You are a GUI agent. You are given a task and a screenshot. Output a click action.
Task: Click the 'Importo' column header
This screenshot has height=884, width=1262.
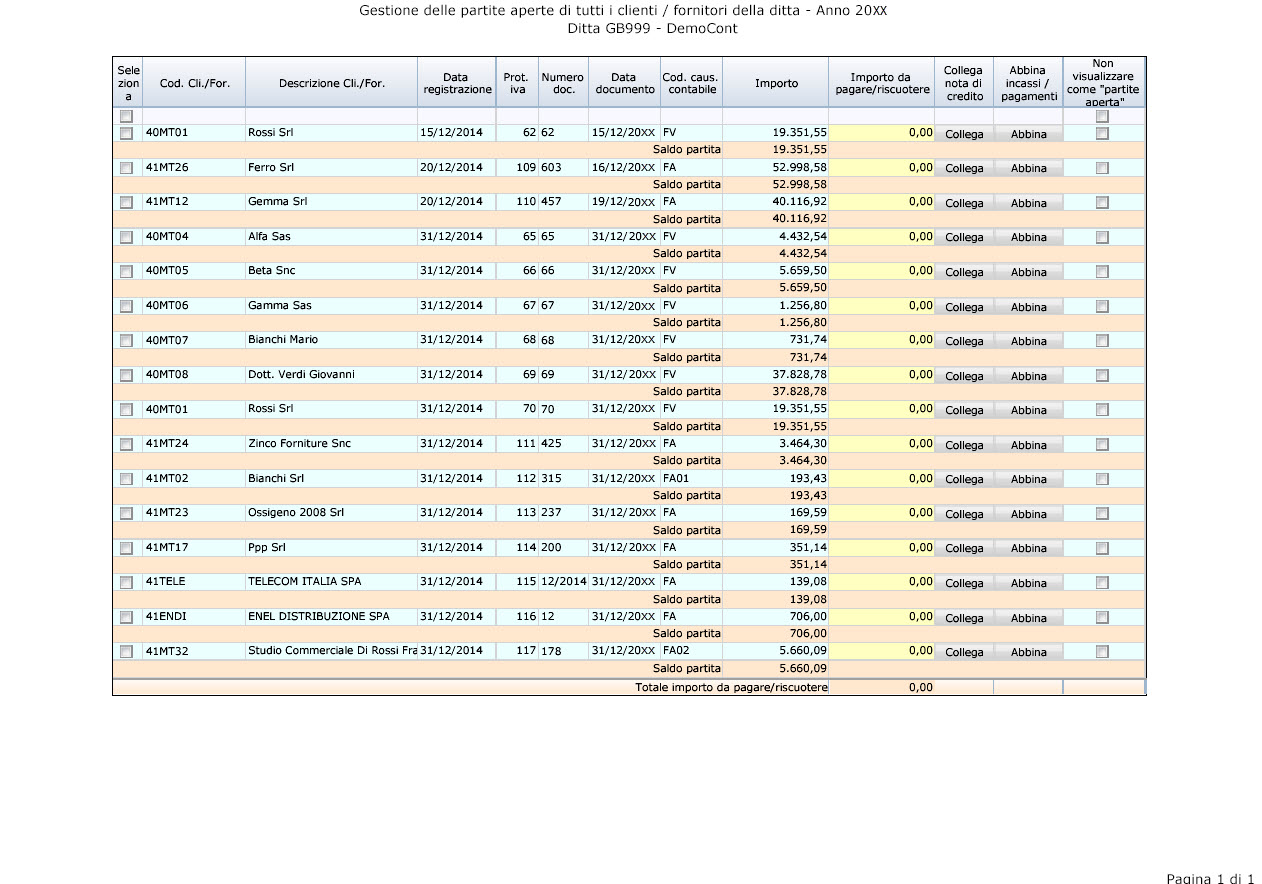tap(776, 83)
